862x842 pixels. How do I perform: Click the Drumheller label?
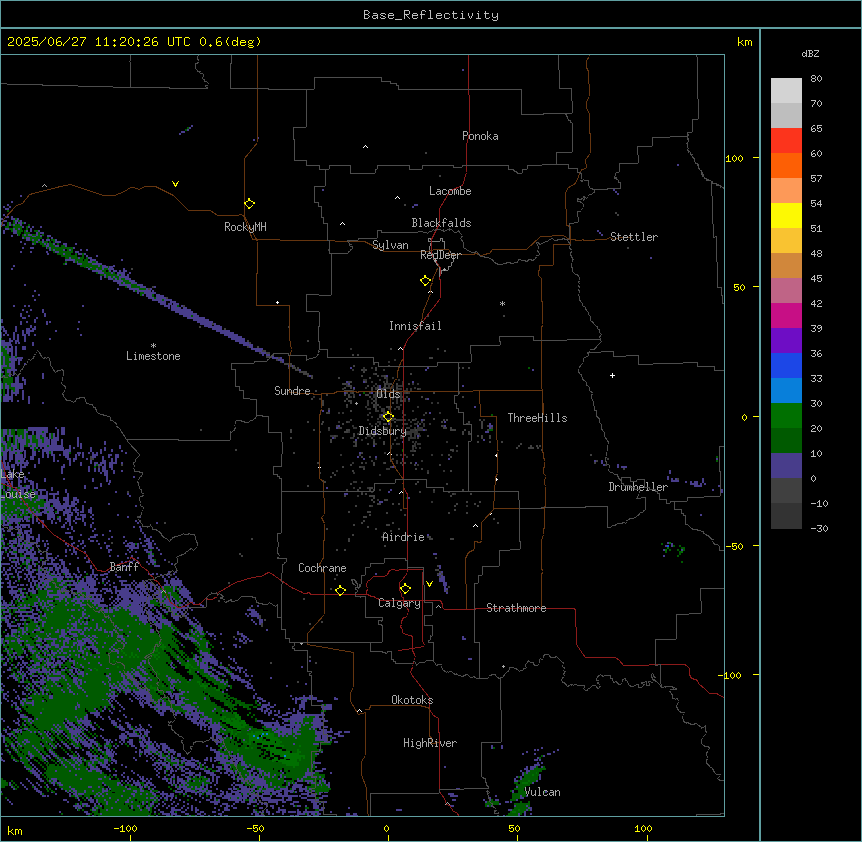tap(638, 487)
